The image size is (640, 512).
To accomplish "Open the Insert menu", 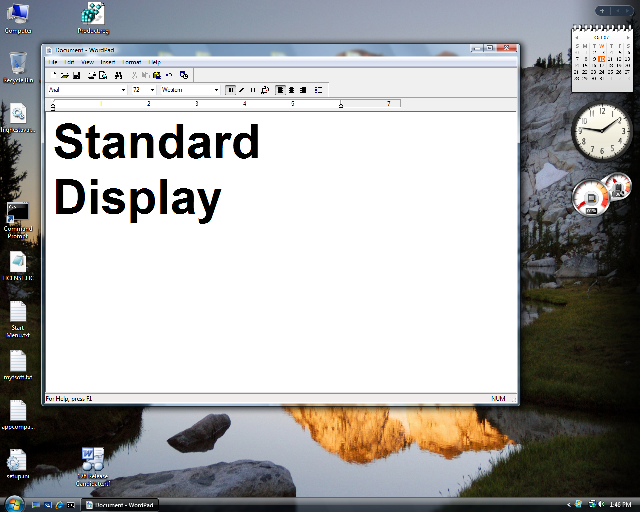I will pos(108,62).
